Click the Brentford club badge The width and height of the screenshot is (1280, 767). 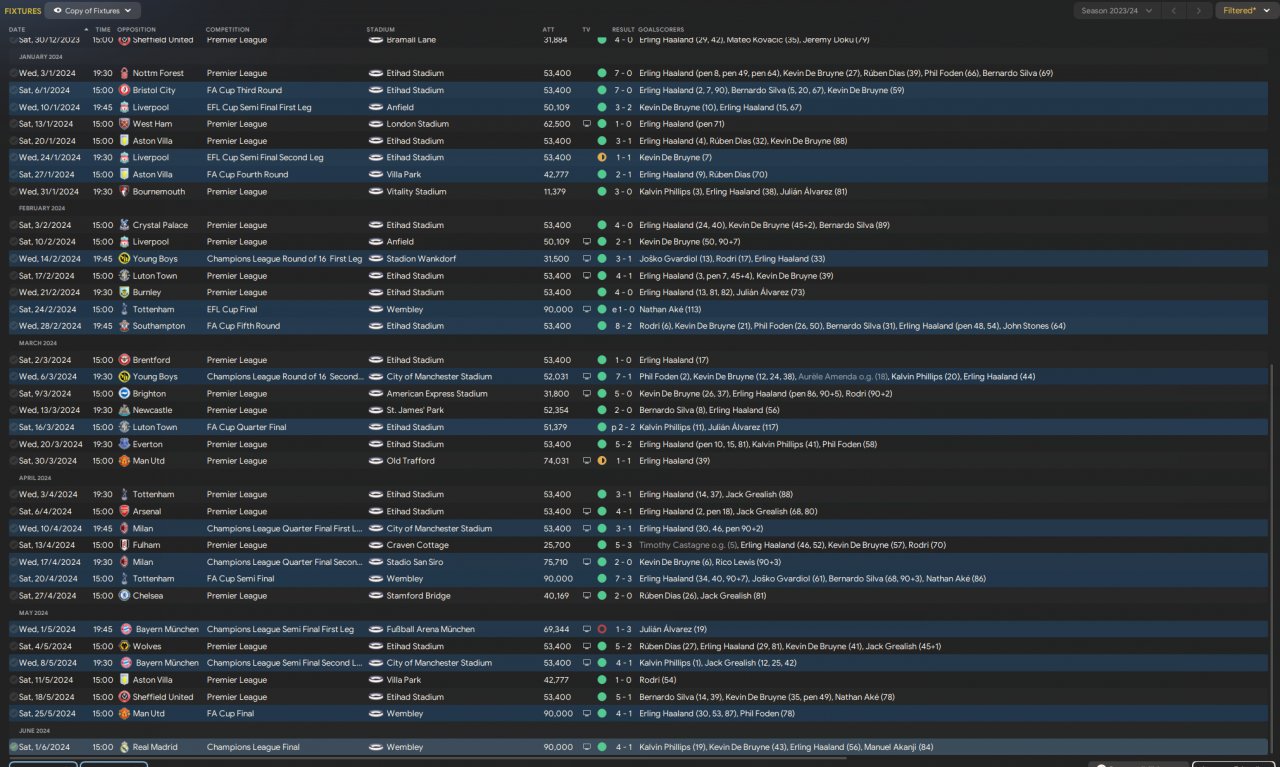click(x=124, y=360)
